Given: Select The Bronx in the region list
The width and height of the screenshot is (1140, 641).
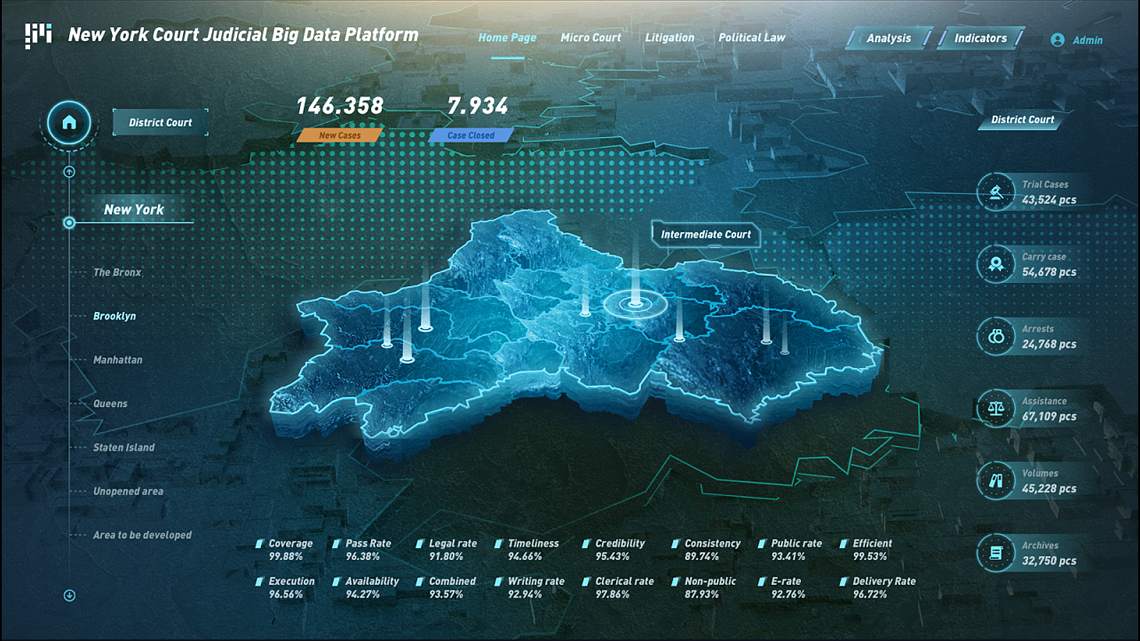Looking at the screenshot, I should (117, 273).
